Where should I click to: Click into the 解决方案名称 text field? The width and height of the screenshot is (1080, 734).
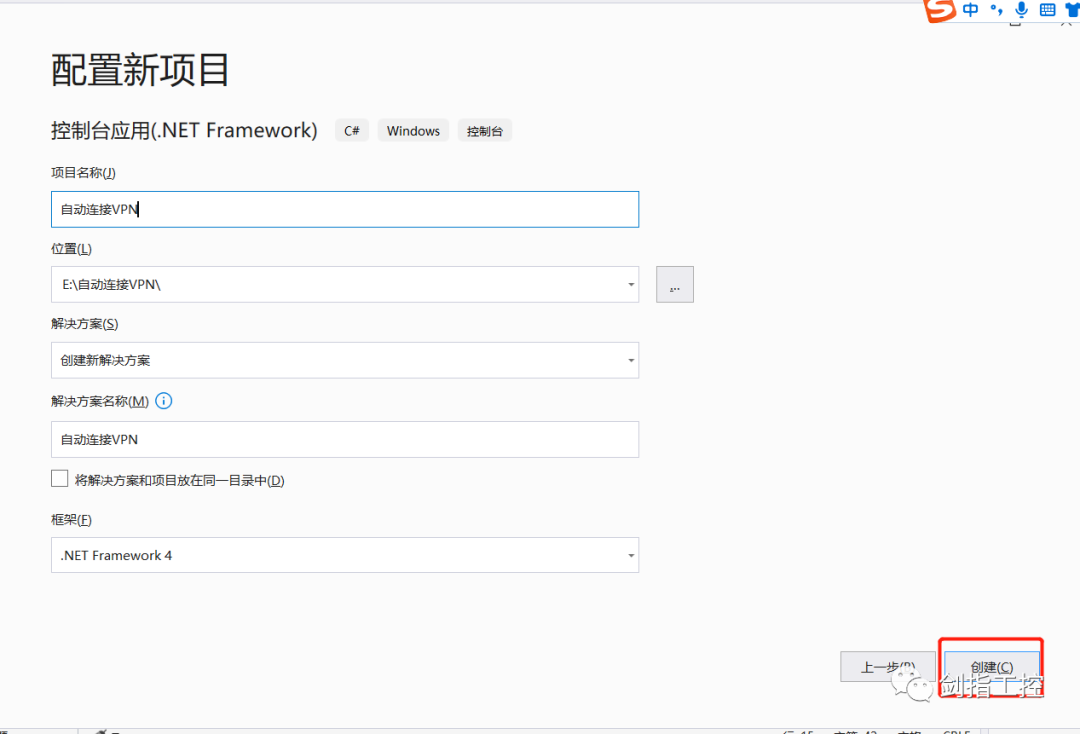tap(344, 439)
